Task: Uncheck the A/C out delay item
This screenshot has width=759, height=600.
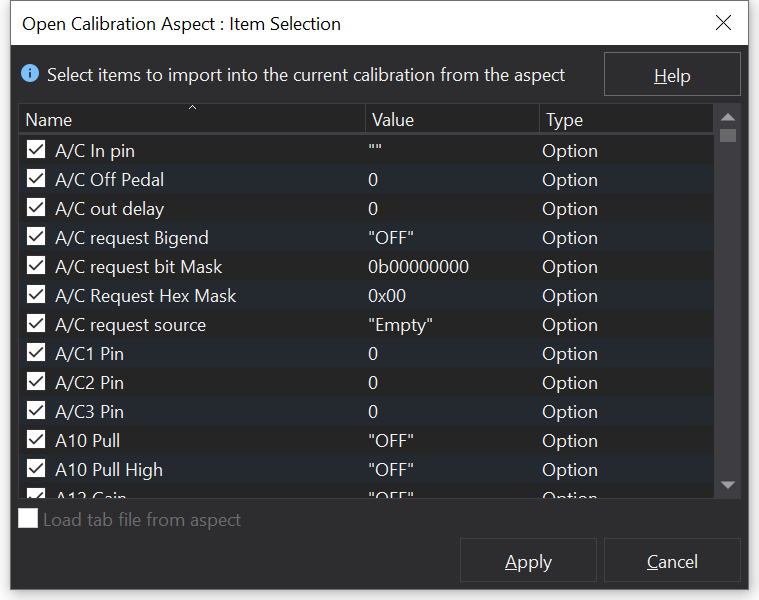Action: [x=36, y=208]
